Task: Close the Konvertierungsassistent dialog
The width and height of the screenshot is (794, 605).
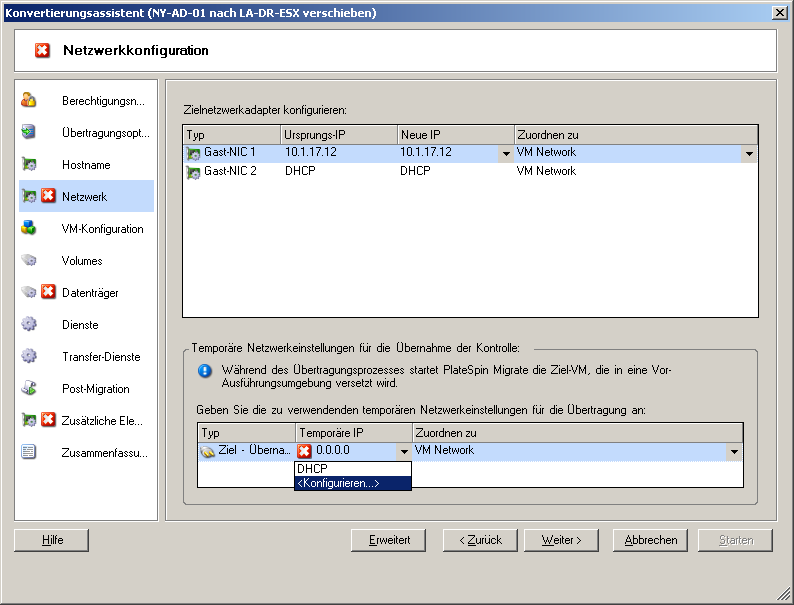Action: (779, 13)
